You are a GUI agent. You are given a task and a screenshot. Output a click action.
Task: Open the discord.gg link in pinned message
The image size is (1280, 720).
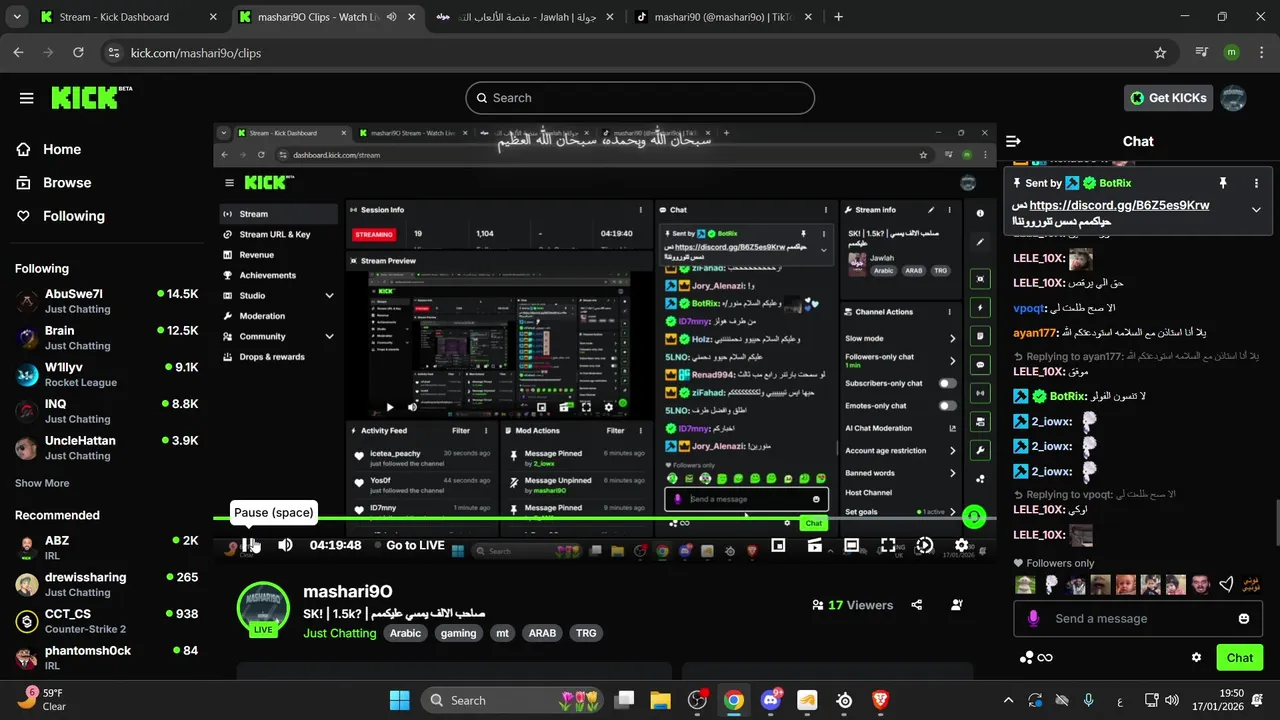point(1120,205)
